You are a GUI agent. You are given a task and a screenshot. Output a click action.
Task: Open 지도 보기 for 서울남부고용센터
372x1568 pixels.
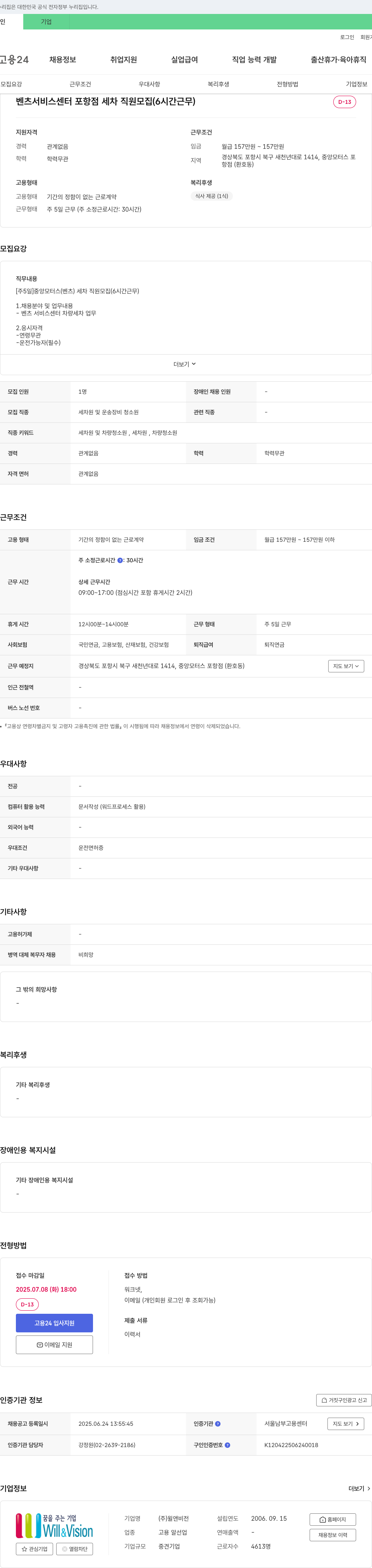pos(346,1424)
